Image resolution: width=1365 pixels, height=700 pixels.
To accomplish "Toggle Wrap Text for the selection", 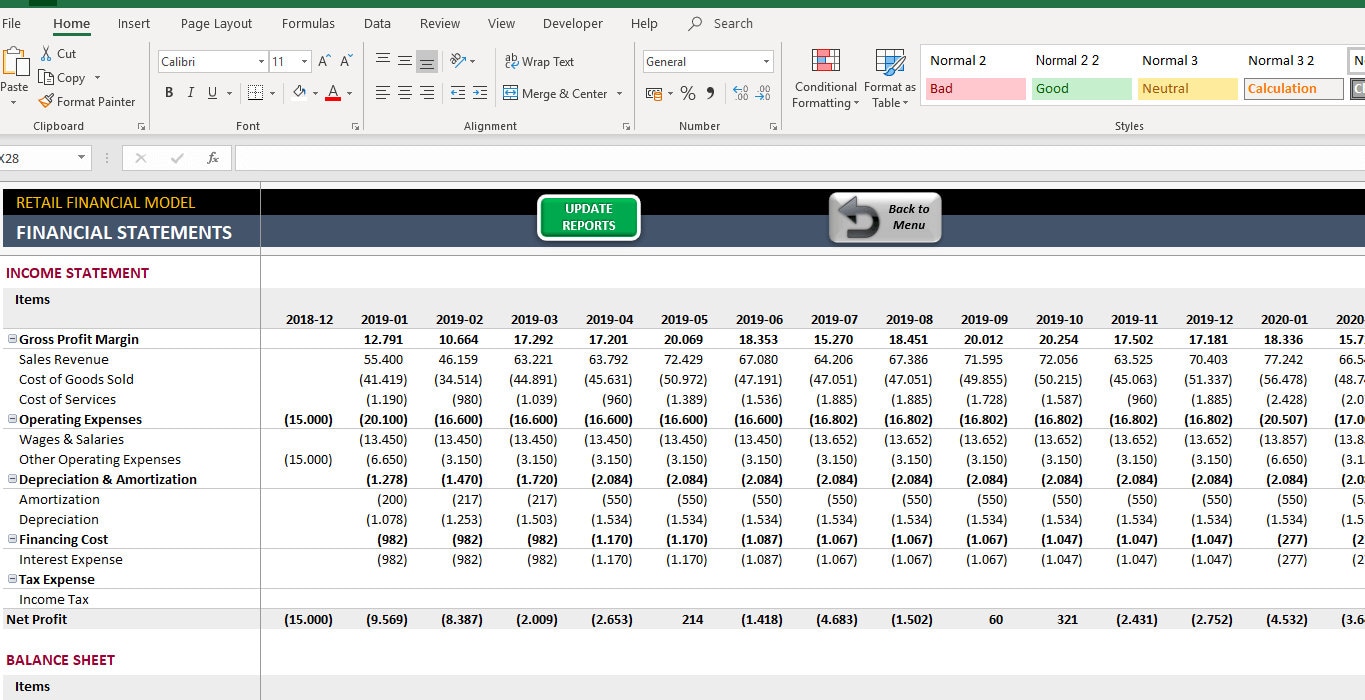I will 539,61.
